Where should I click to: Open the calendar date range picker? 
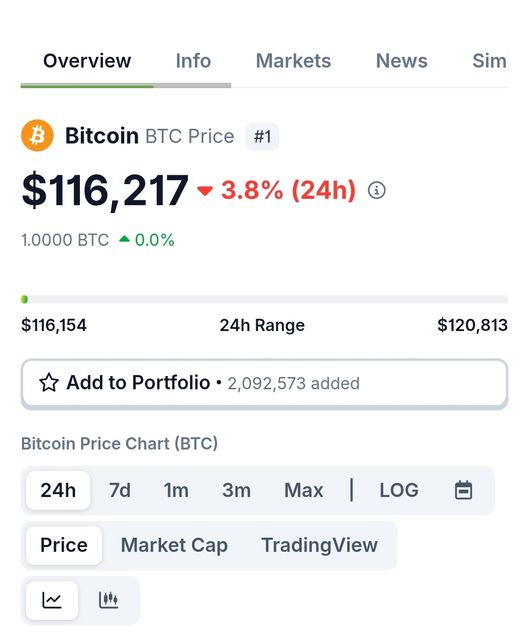tap(464, 490)
